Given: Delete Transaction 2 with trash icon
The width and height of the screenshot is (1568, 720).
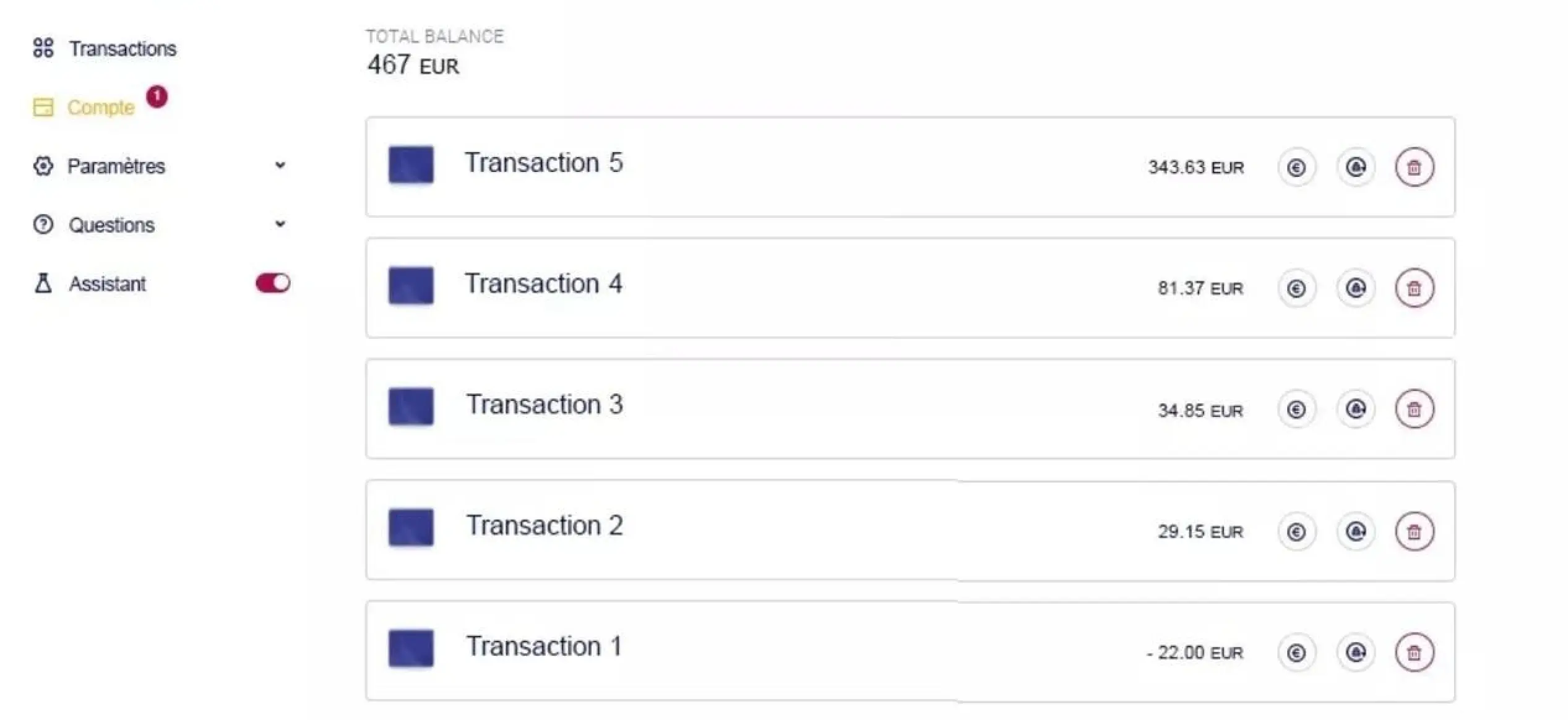Looking at the screenshot, I should pos(1414,531).
